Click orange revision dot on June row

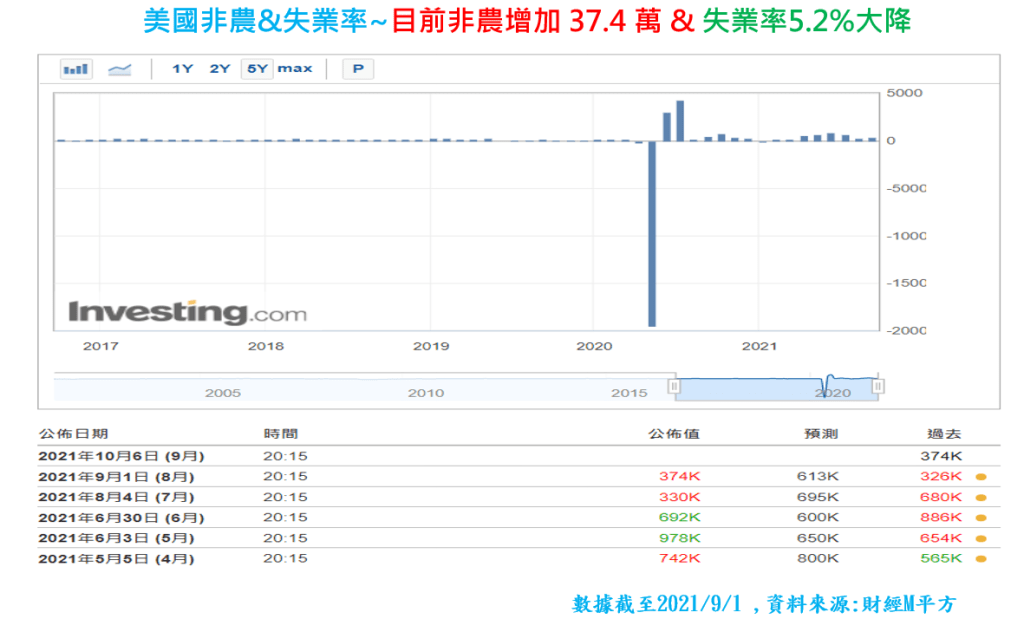pos(981,518)
